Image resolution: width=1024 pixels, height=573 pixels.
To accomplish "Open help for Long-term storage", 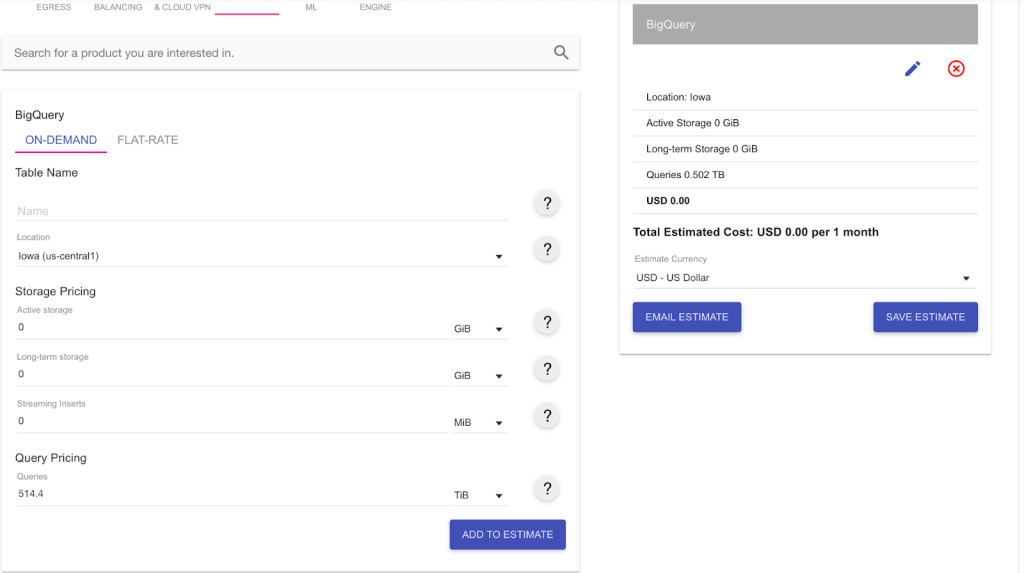I will [x=547, y=369].
